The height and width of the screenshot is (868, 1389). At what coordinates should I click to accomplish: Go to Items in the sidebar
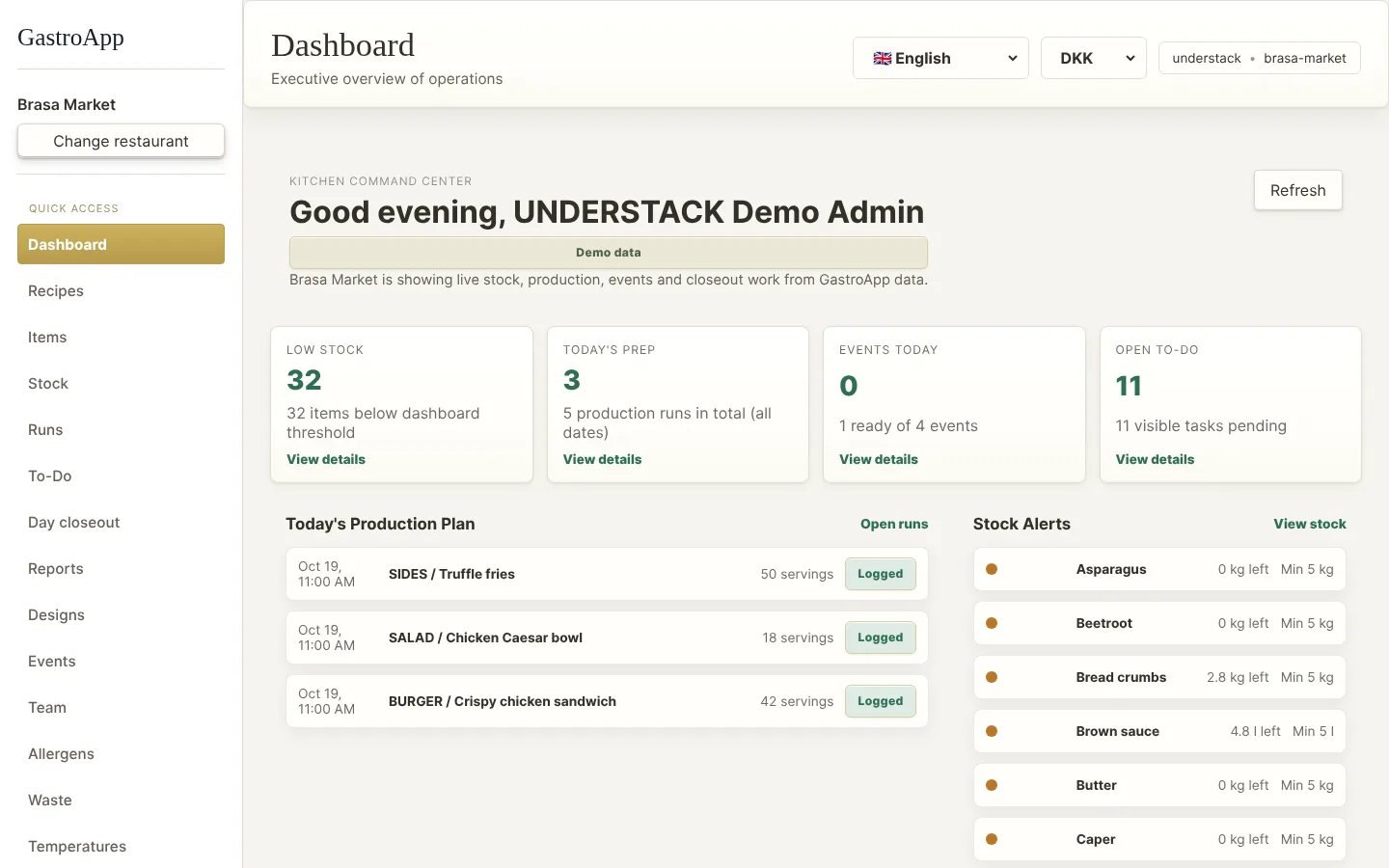[x=121, y=337]
